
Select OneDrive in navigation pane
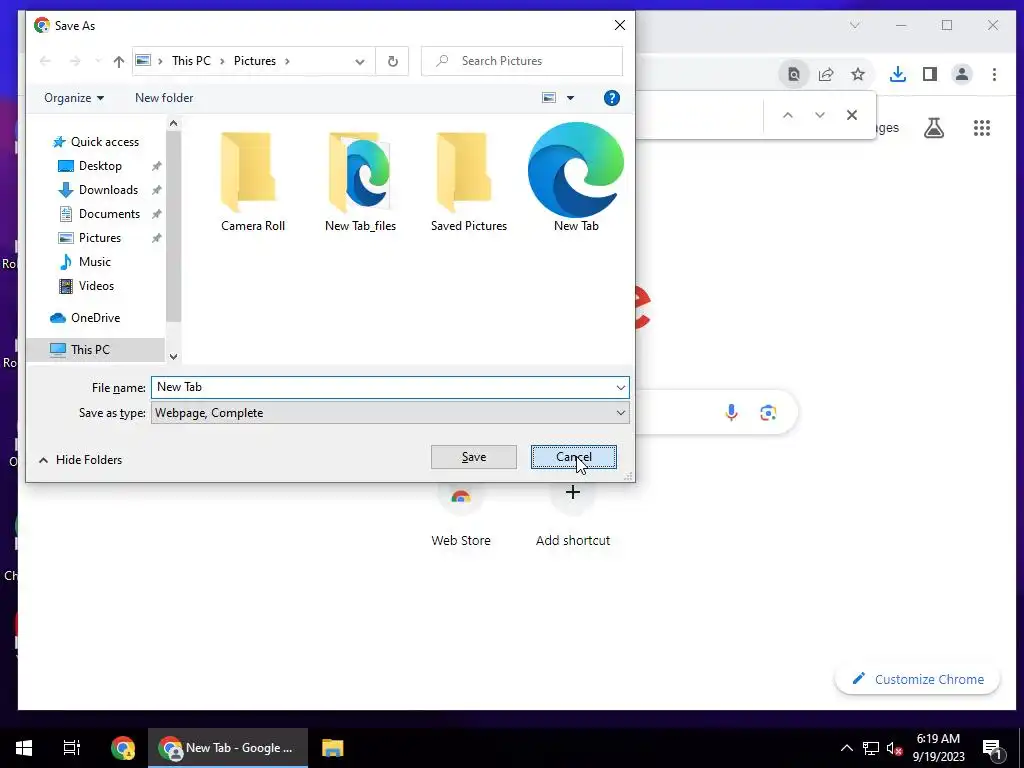[95, 318]
